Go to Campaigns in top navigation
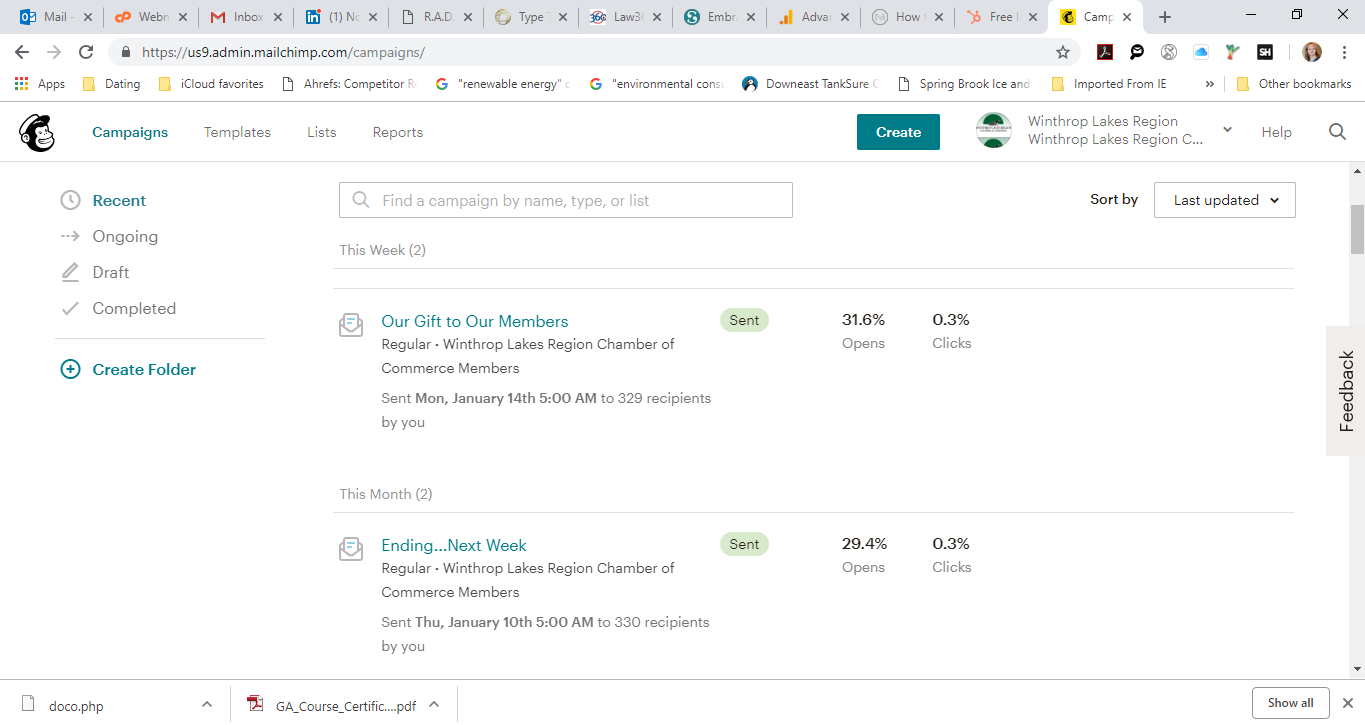Image resolution: width=1365 pixels, height=725 pixels. tap(130, 132)
